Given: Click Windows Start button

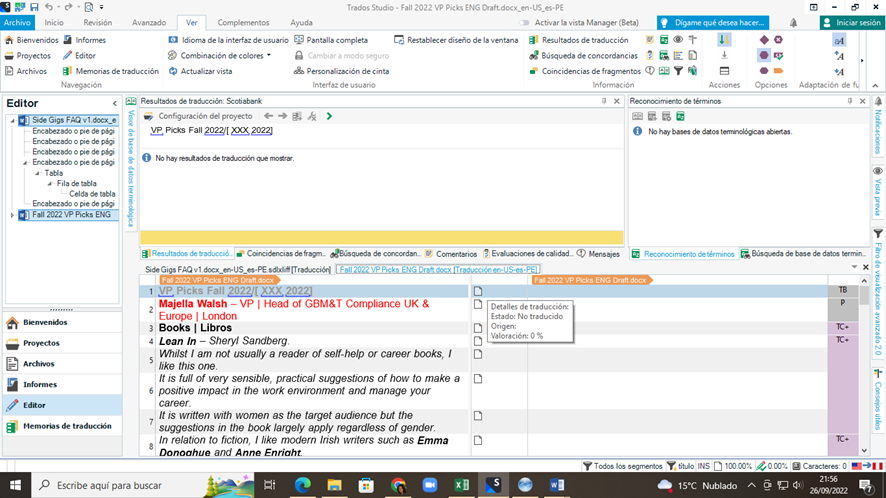Looking at the screenshot, I should point(15,485).
